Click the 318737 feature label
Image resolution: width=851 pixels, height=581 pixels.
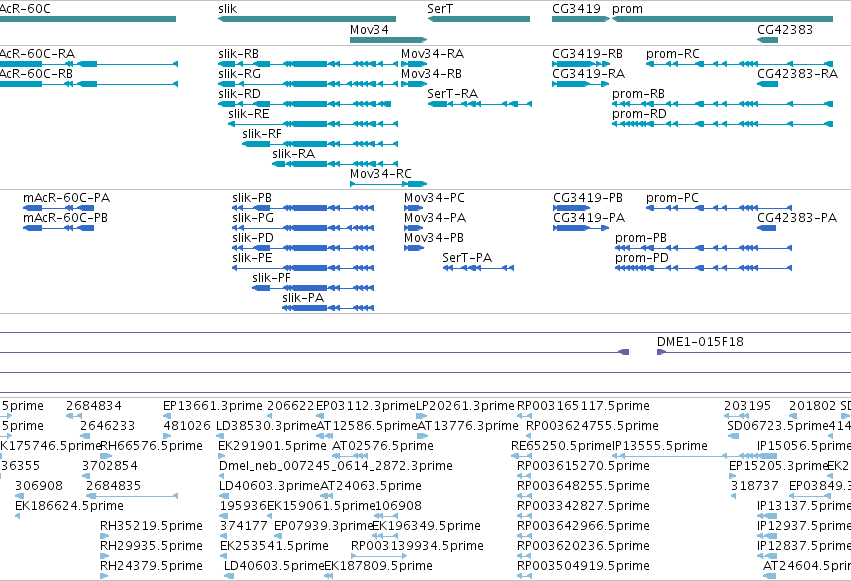coord(754,486)
